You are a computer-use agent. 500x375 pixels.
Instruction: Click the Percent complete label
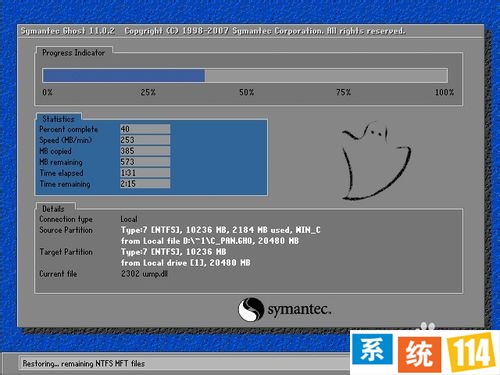[68, 129]
